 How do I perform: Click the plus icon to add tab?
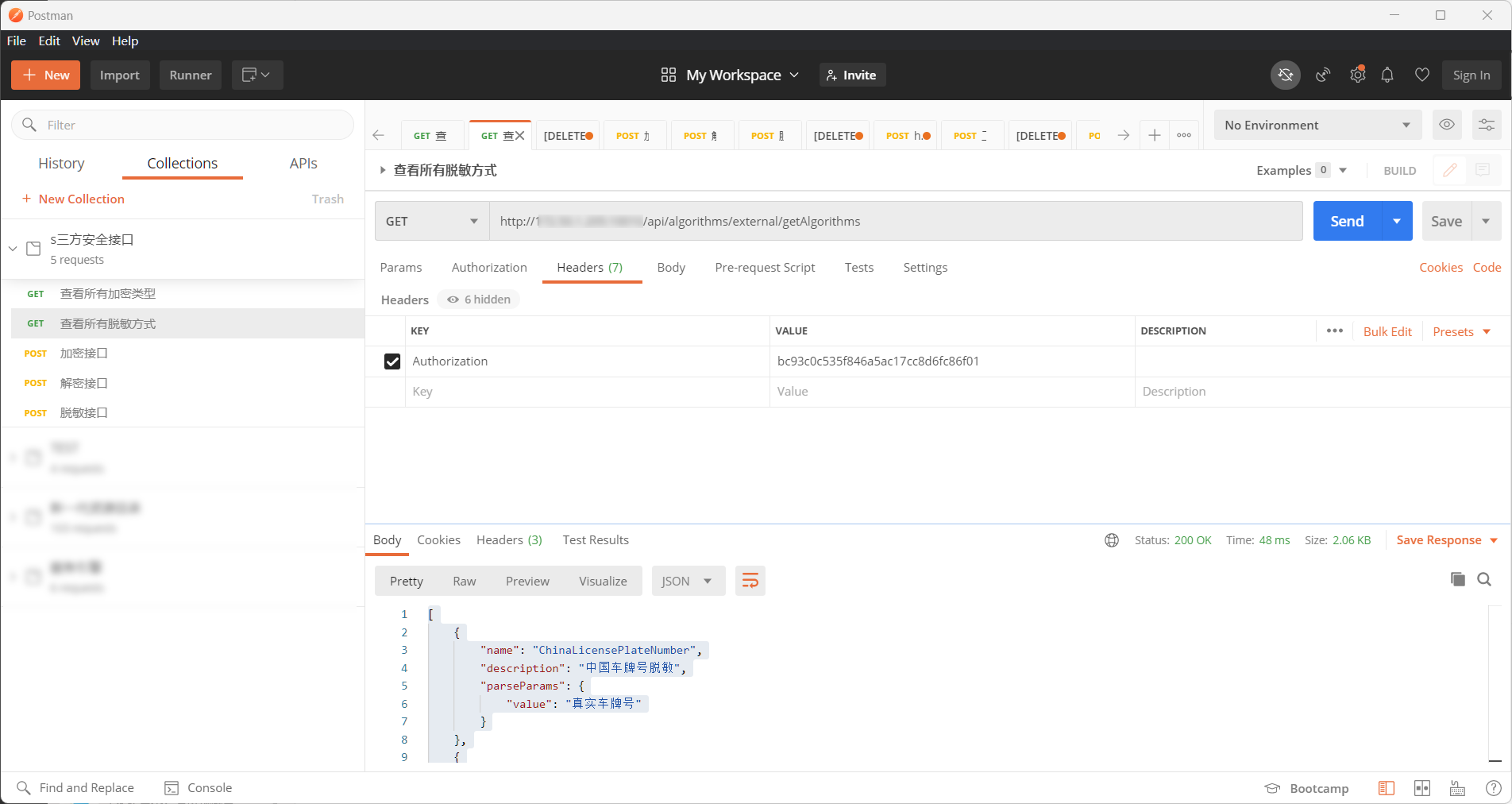[x=1154, y=136]
